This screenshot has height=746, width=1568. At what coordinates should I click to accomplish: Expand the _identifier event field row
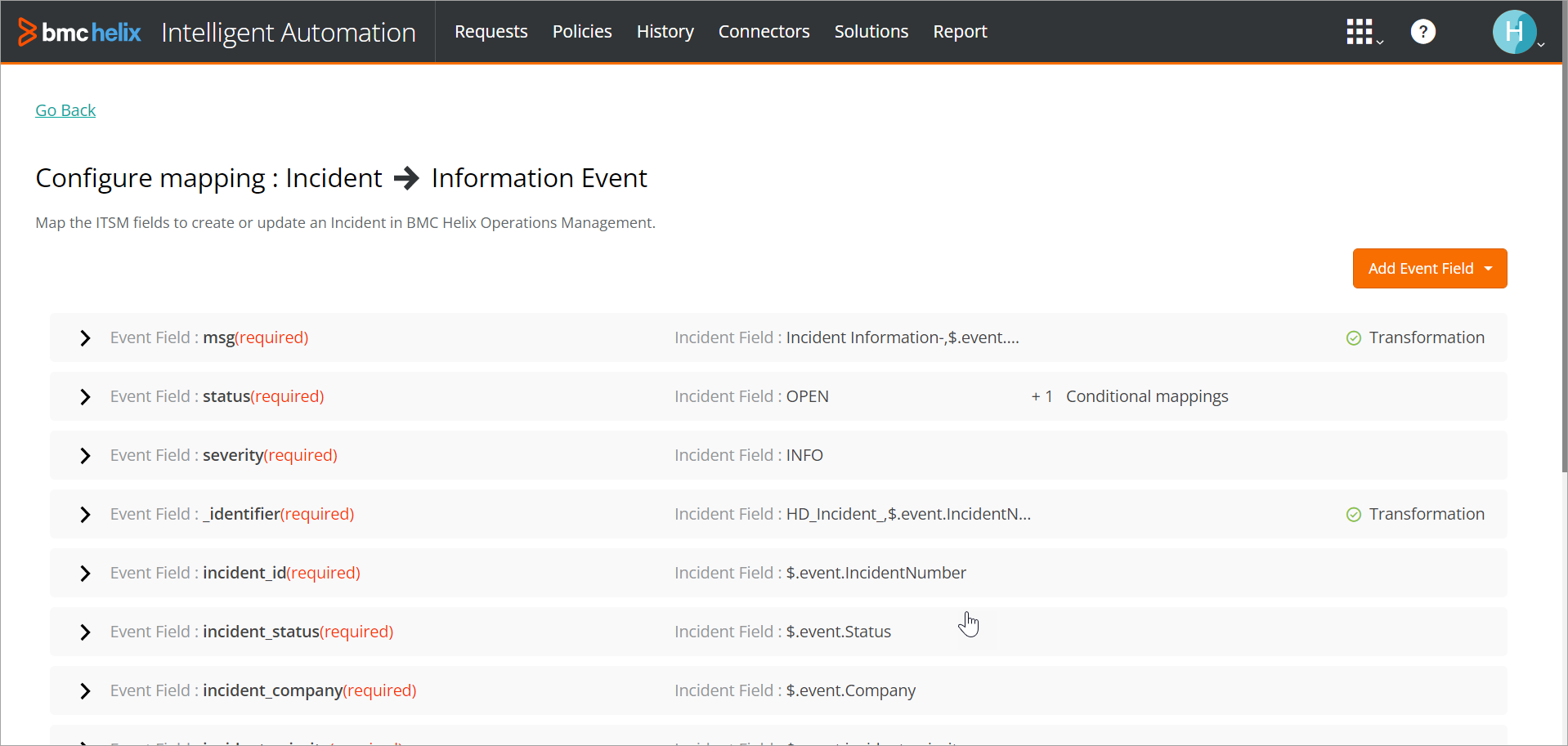(x=85, y=515)
